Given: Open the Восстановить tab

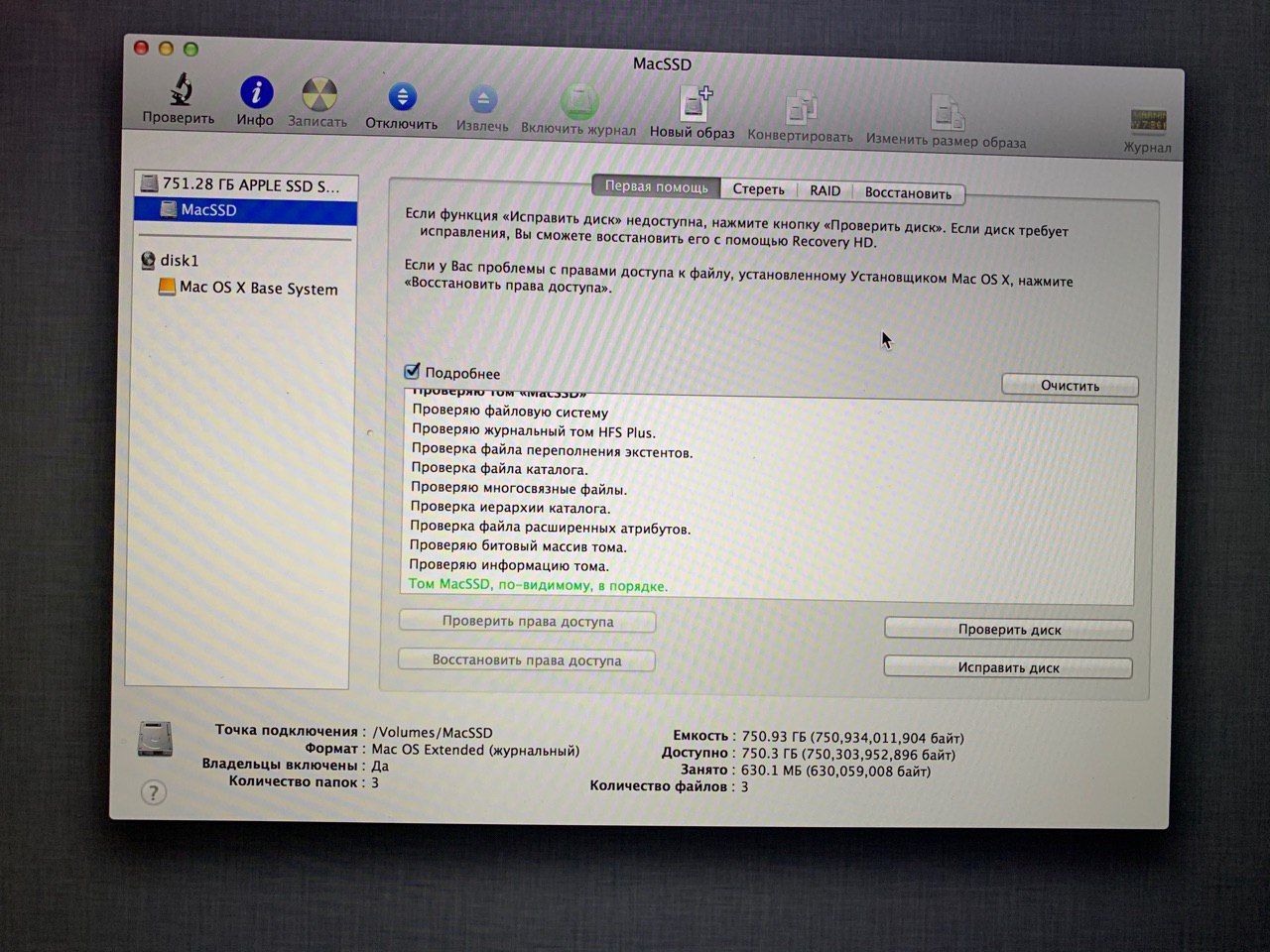Looking at the screenshot, I should 908,193.
